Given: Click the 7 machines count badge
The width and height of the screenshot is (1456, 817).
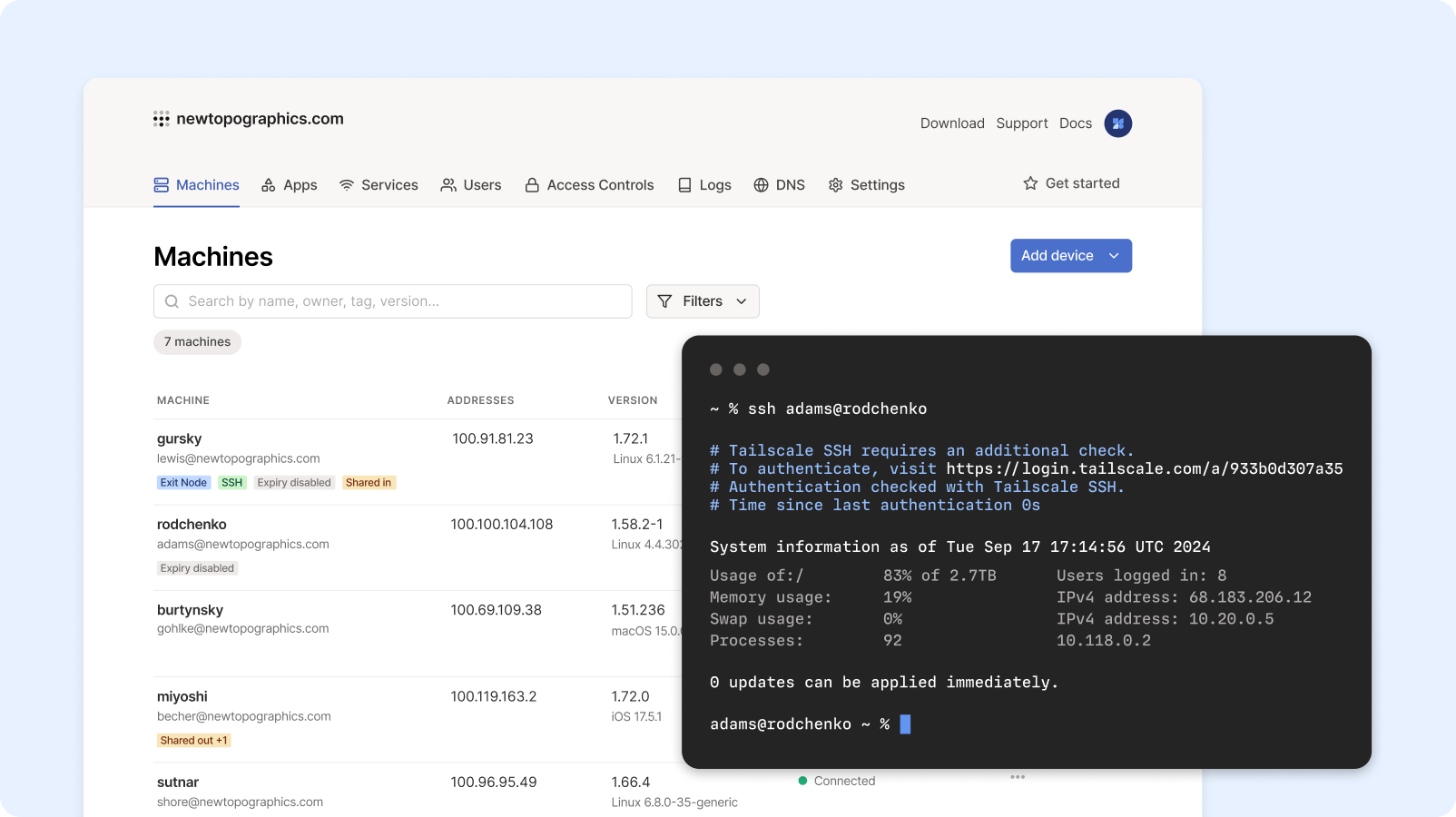Looking at the screenshot, I should point(198,342).
